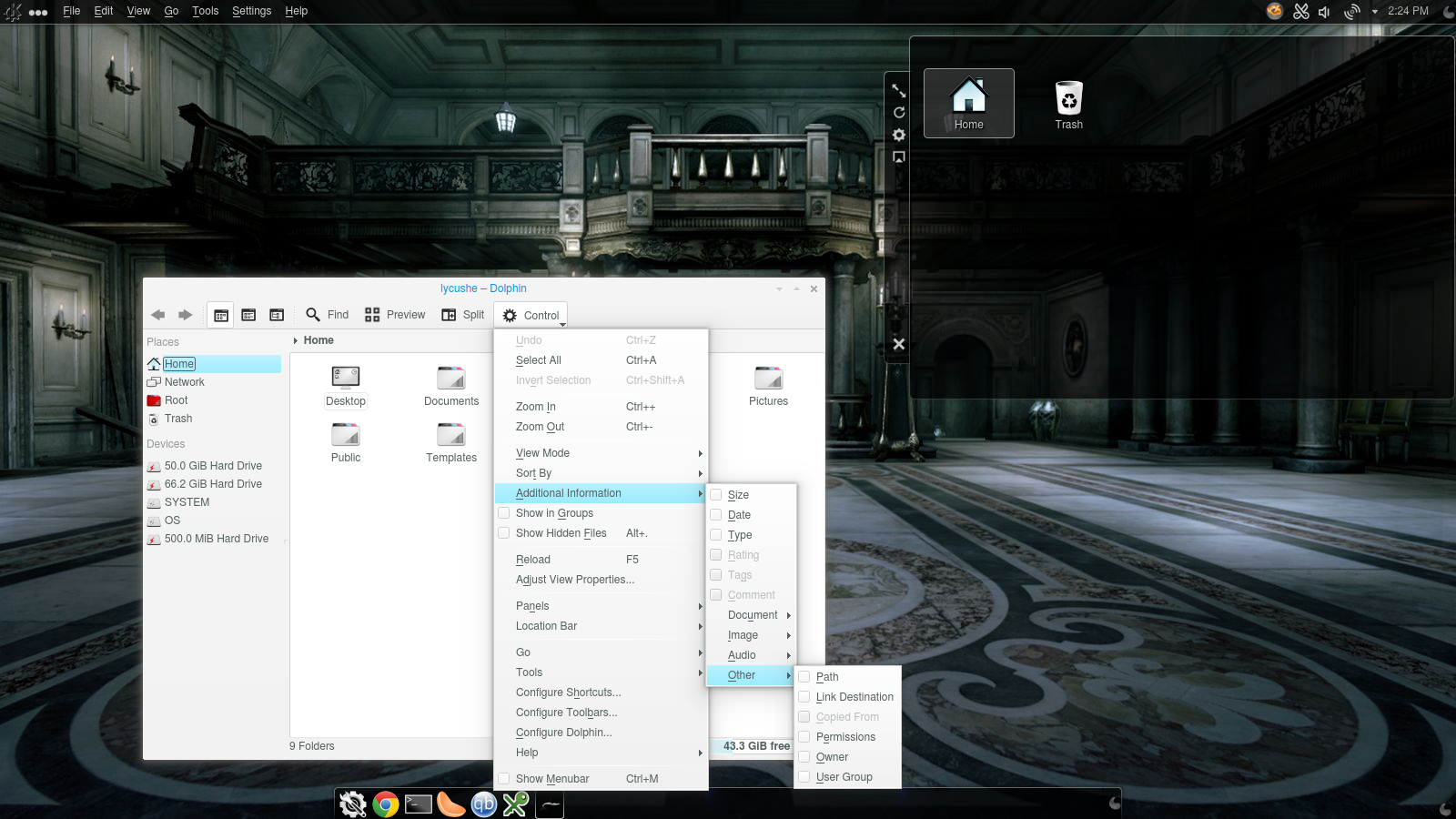Click the Back arrow in Dolphin toolbar
The image size is (1456, 819).
pyautogui.click(x=158, y=315)
